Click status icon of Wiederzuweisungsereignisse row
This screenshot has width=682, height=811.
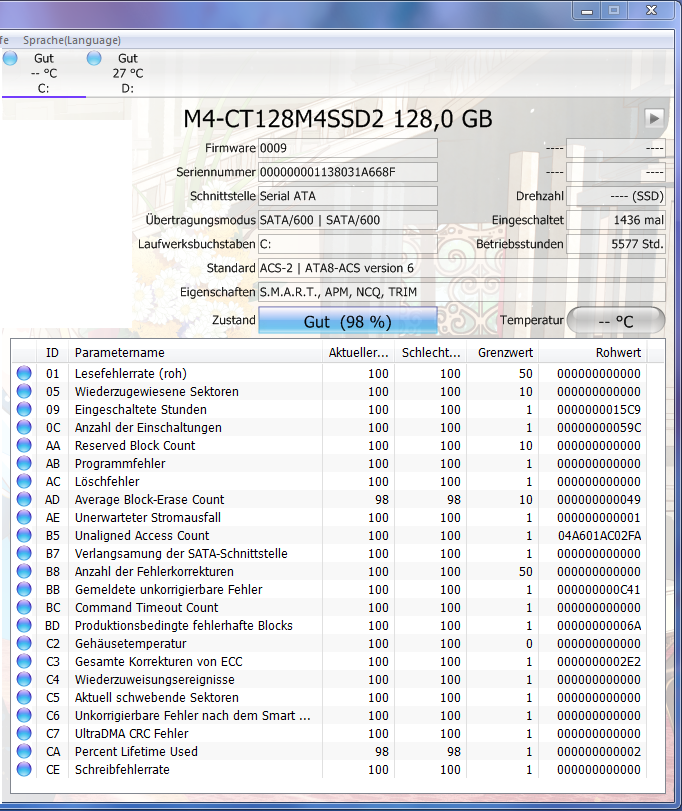point(24,680)
